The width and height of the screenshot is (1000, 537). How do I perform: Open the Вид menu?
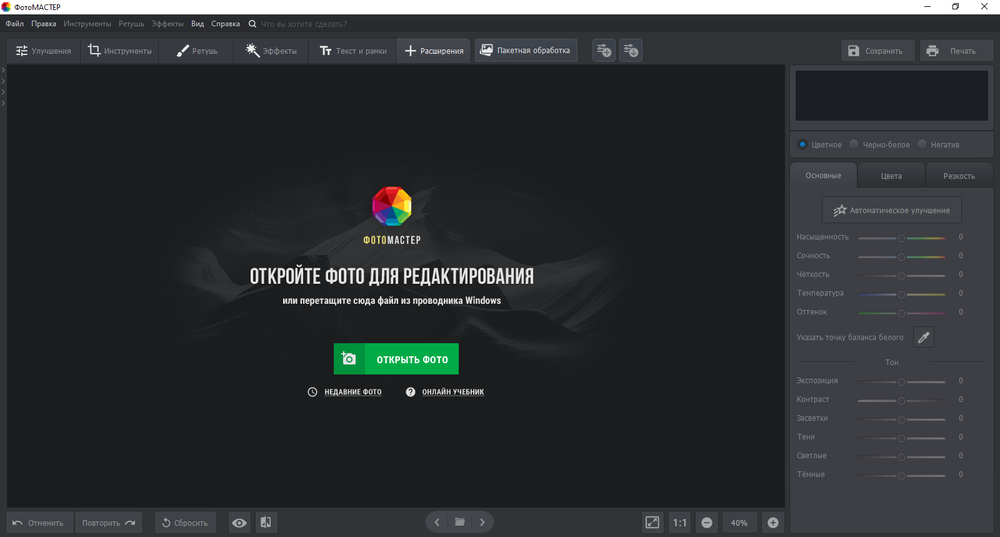(198, 24)
